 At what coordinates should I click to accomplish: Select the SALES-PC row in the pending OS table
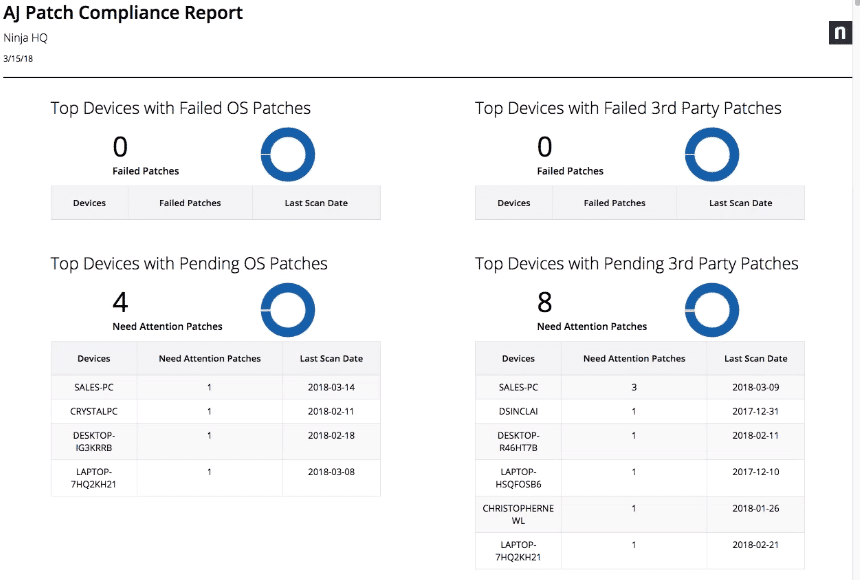click(93, 387)
